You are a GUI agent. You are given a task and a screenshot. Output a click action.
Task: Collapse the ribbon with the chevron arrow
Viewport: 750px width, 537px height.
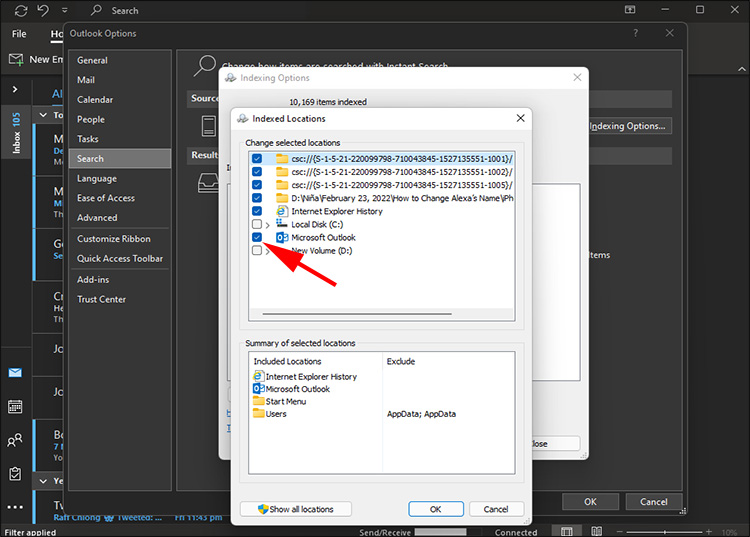741,69
